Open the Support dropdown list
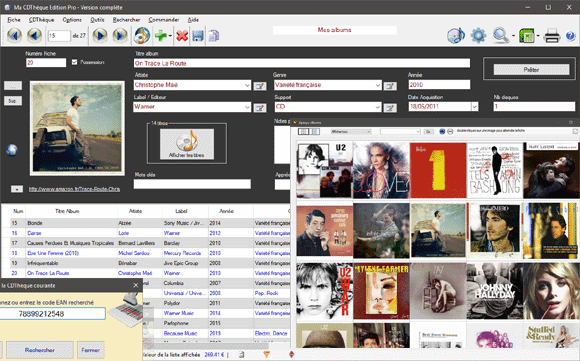The width and height of the screenshot is (580, 361). [x=377, y=107]
